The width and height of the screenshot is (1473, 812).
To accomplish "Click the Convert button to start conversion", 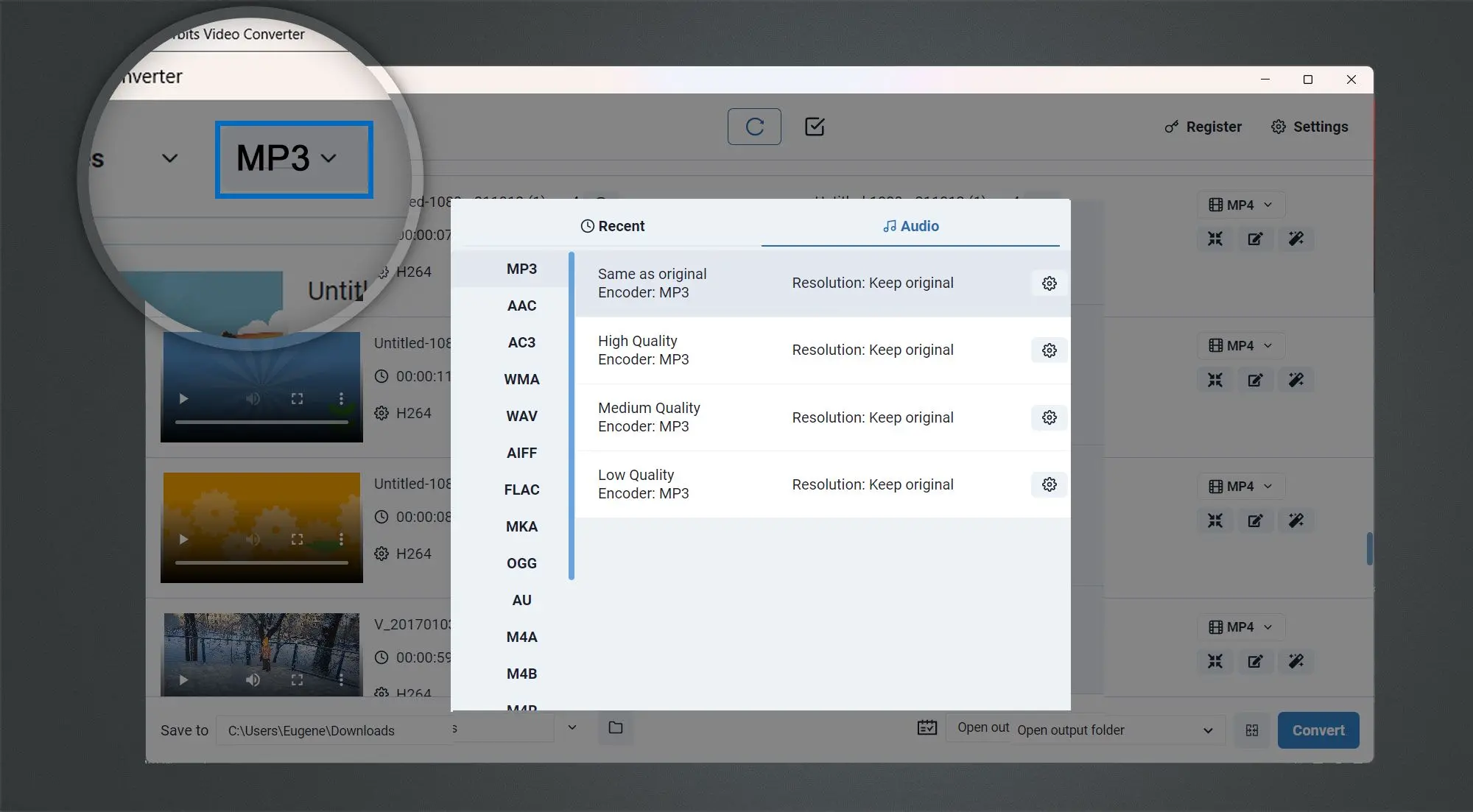I will [x=1318, y=729].
